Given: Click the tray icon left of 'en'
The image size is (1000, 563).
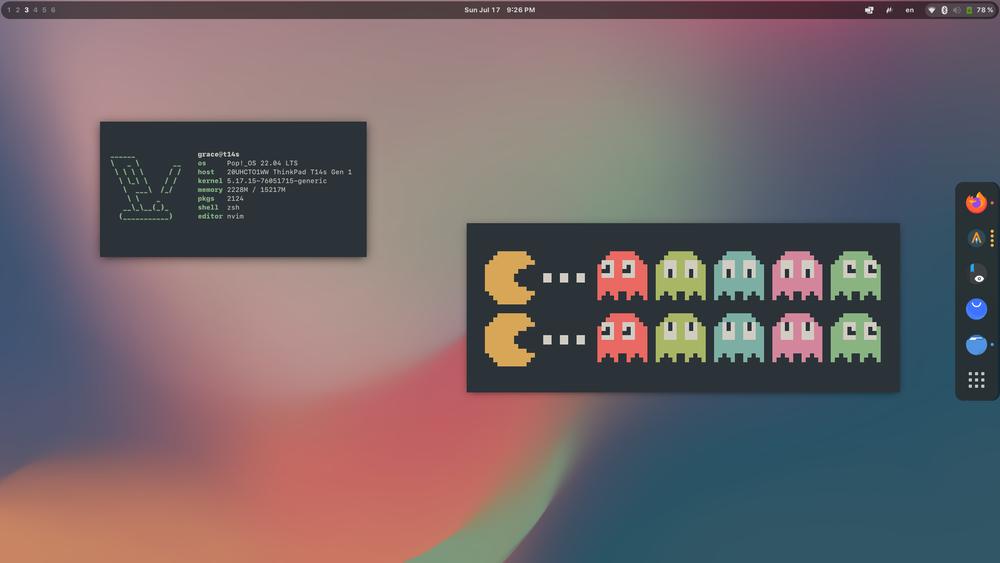Looking at the screenshot, I should (x=889, y=10).
